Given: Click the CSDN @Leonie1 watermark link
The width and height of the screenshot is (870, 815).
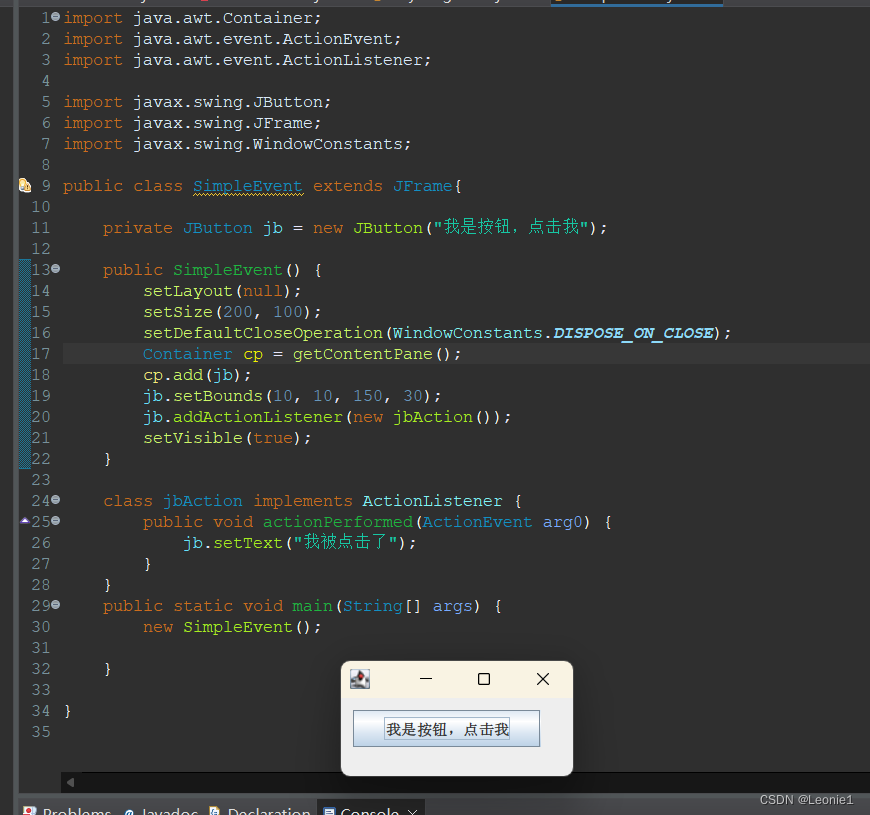Looking at the screenshot, I should click(x=806, y=799).
